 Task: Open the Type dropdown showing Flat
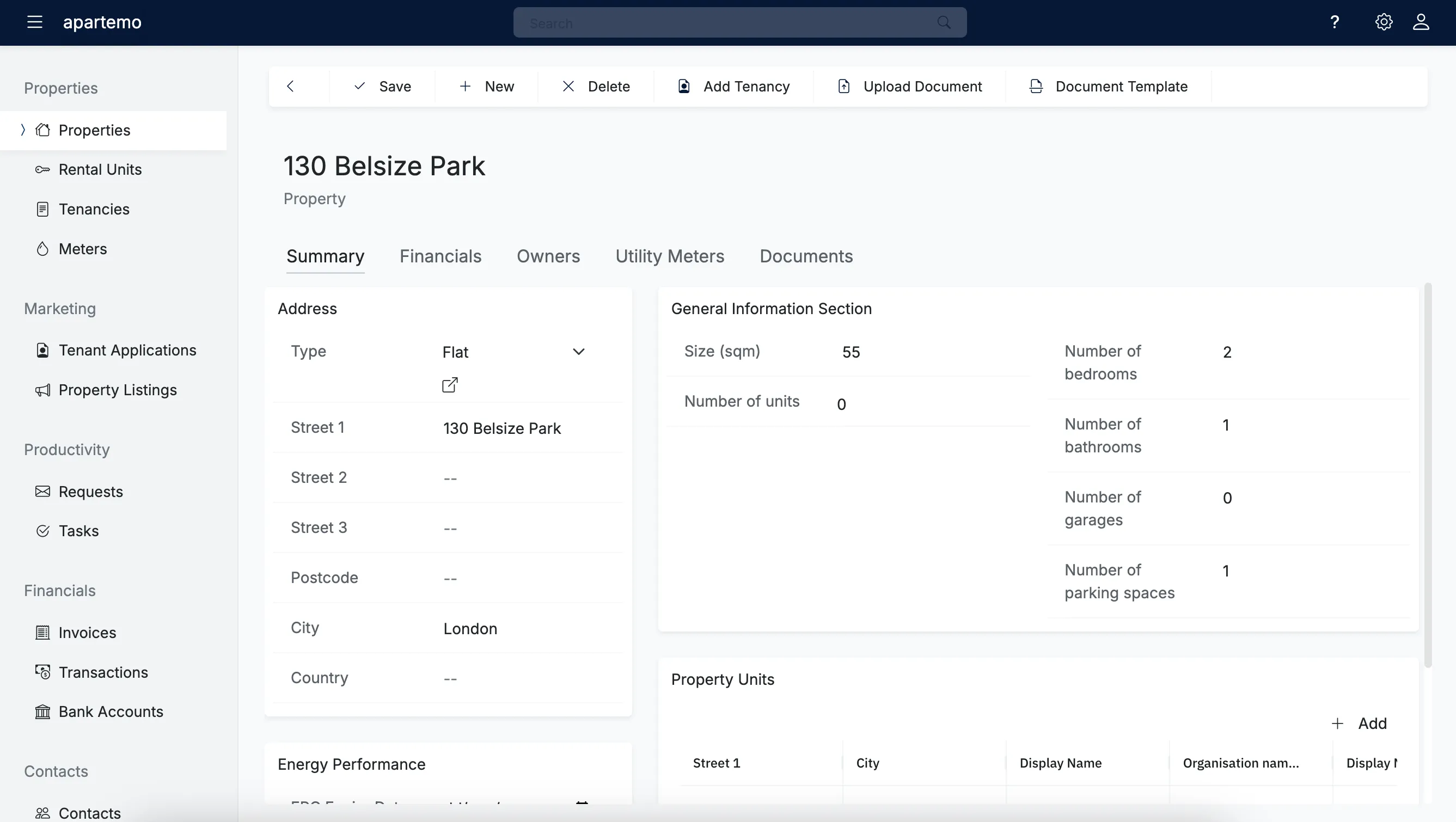coord(579,351)
